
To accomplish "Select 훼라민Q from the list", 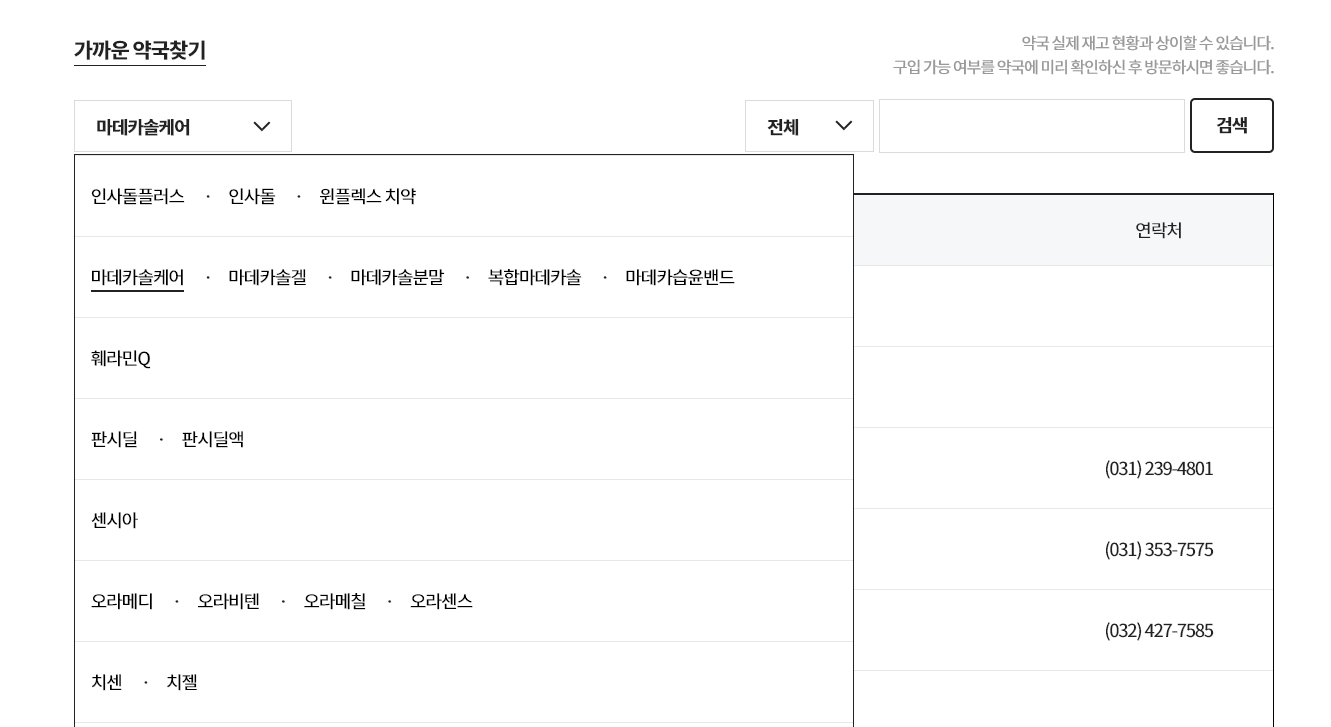I will click(x=121, y=358).
